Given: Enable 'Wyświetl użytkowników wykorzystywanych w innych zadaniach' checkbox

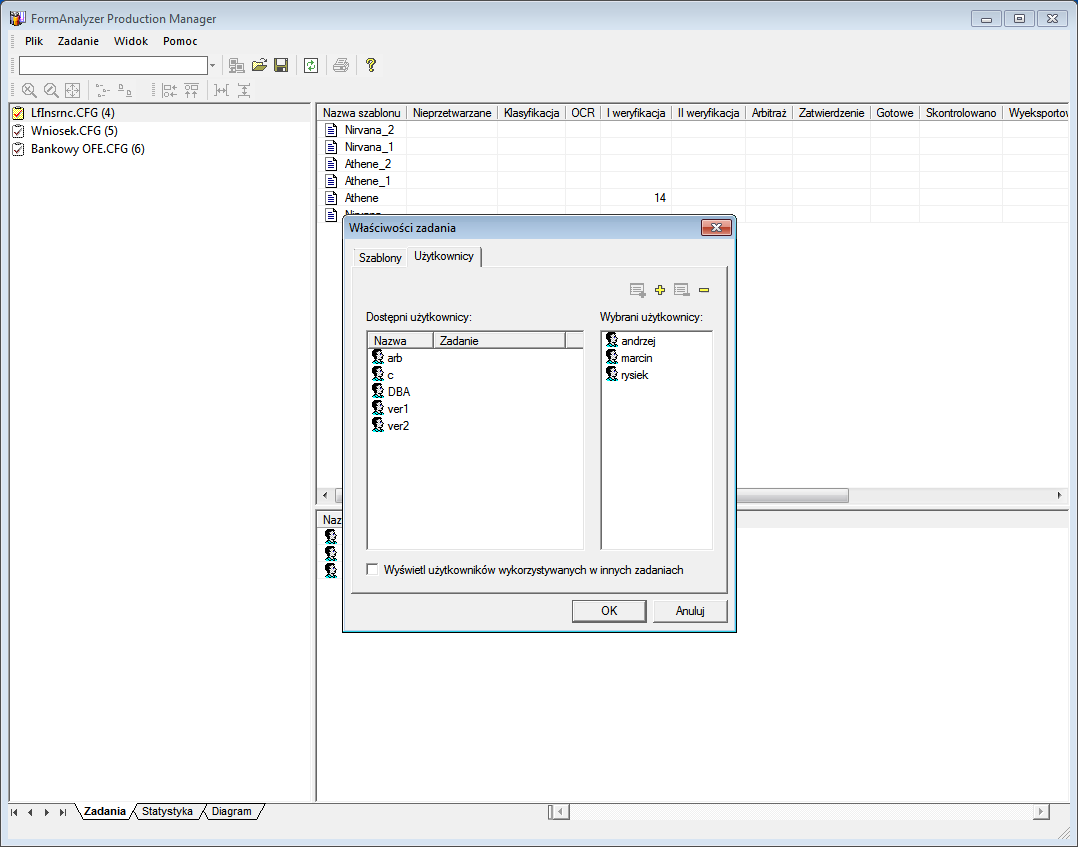Looking at the screenshot, I should (373, 570).
